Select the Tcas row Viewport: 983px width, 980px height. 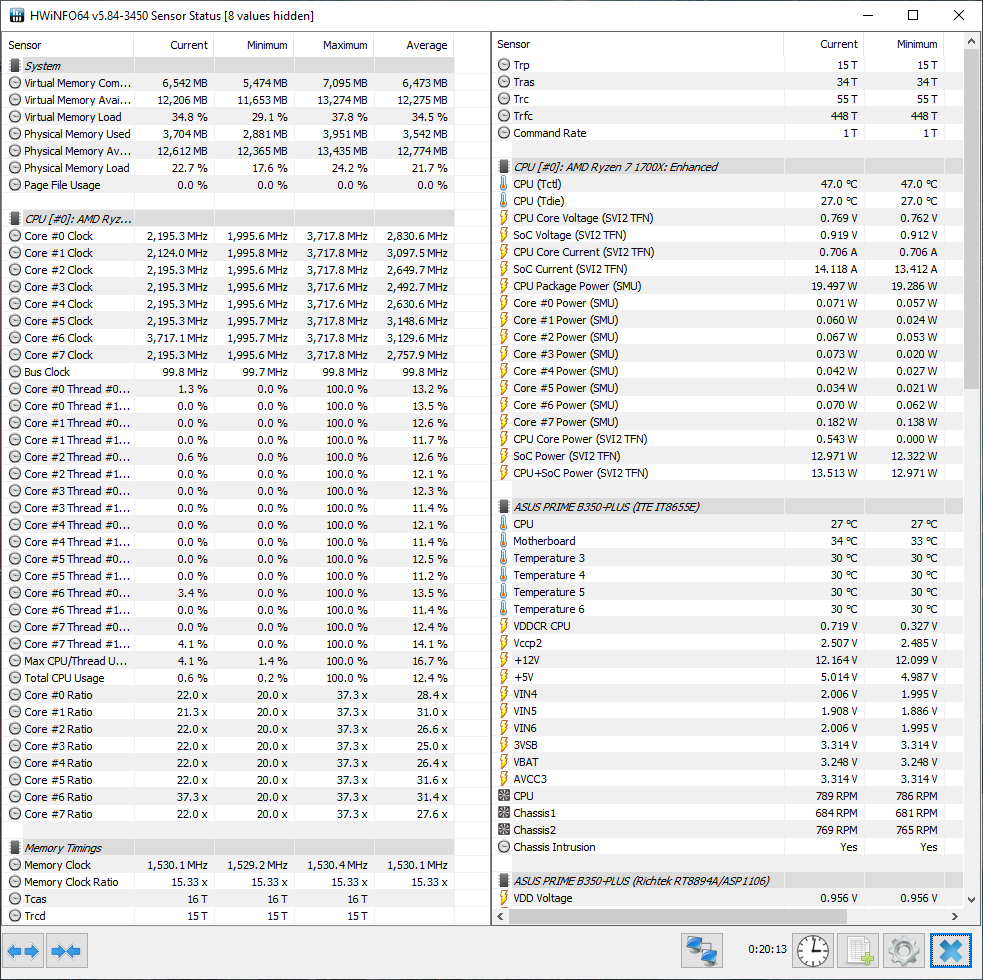click(229, 898)
